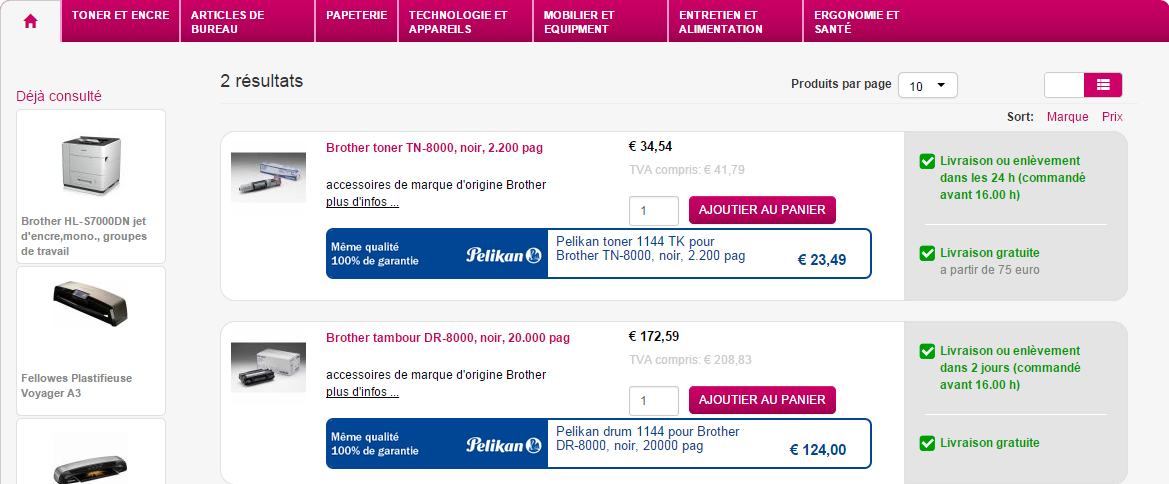1169x484 pixels.
Task: Switch to the list view icon
Action: click(1103, 85)
